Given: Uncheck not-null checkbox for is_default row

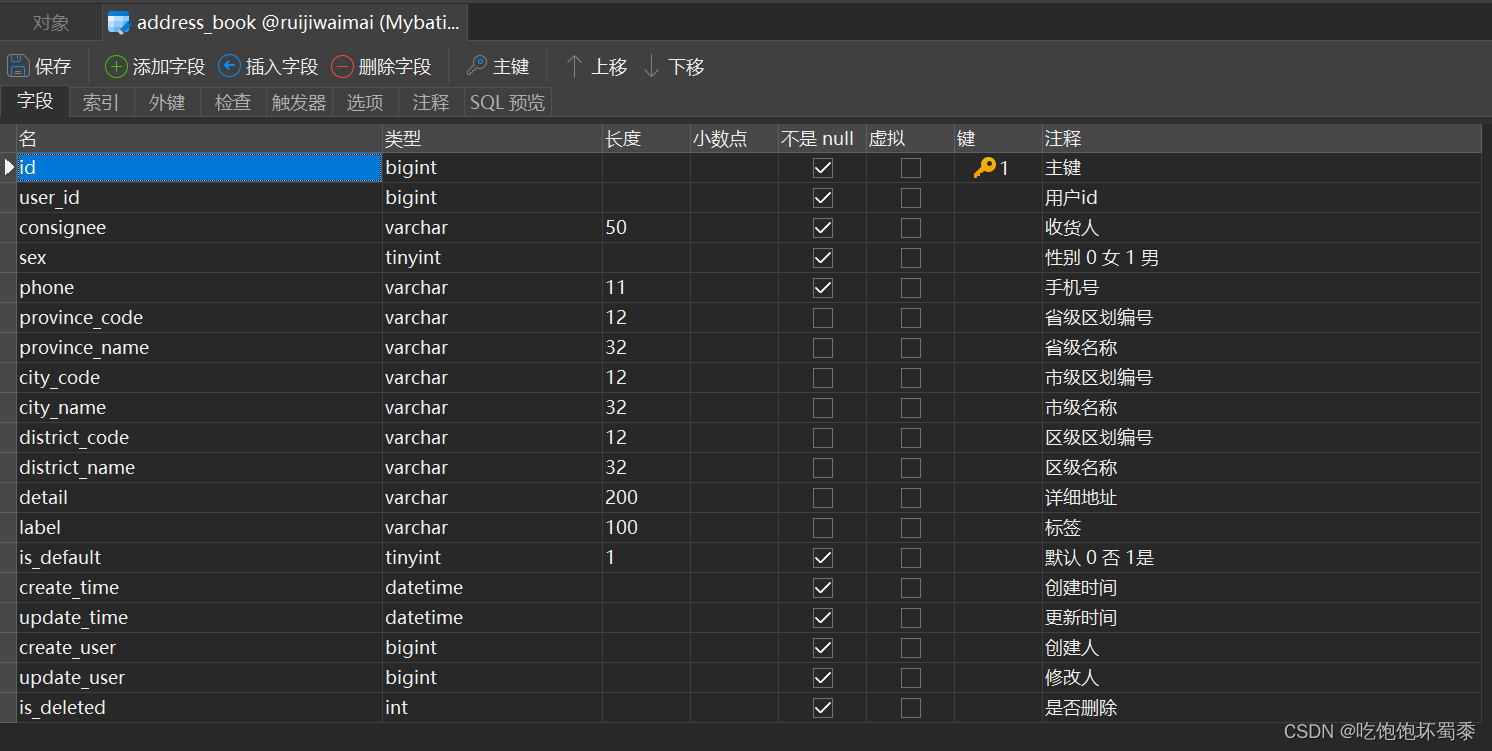Looking at the screenshot, I should [823, 558].
